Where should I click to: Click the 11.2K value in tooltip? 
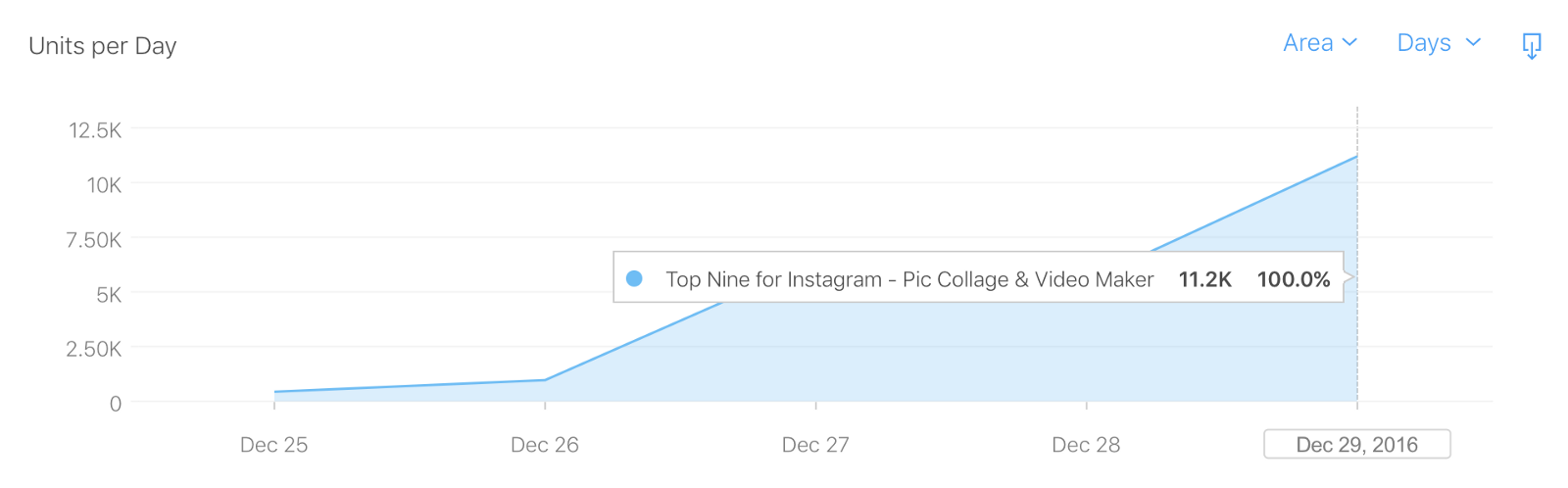pos(1204,279)
